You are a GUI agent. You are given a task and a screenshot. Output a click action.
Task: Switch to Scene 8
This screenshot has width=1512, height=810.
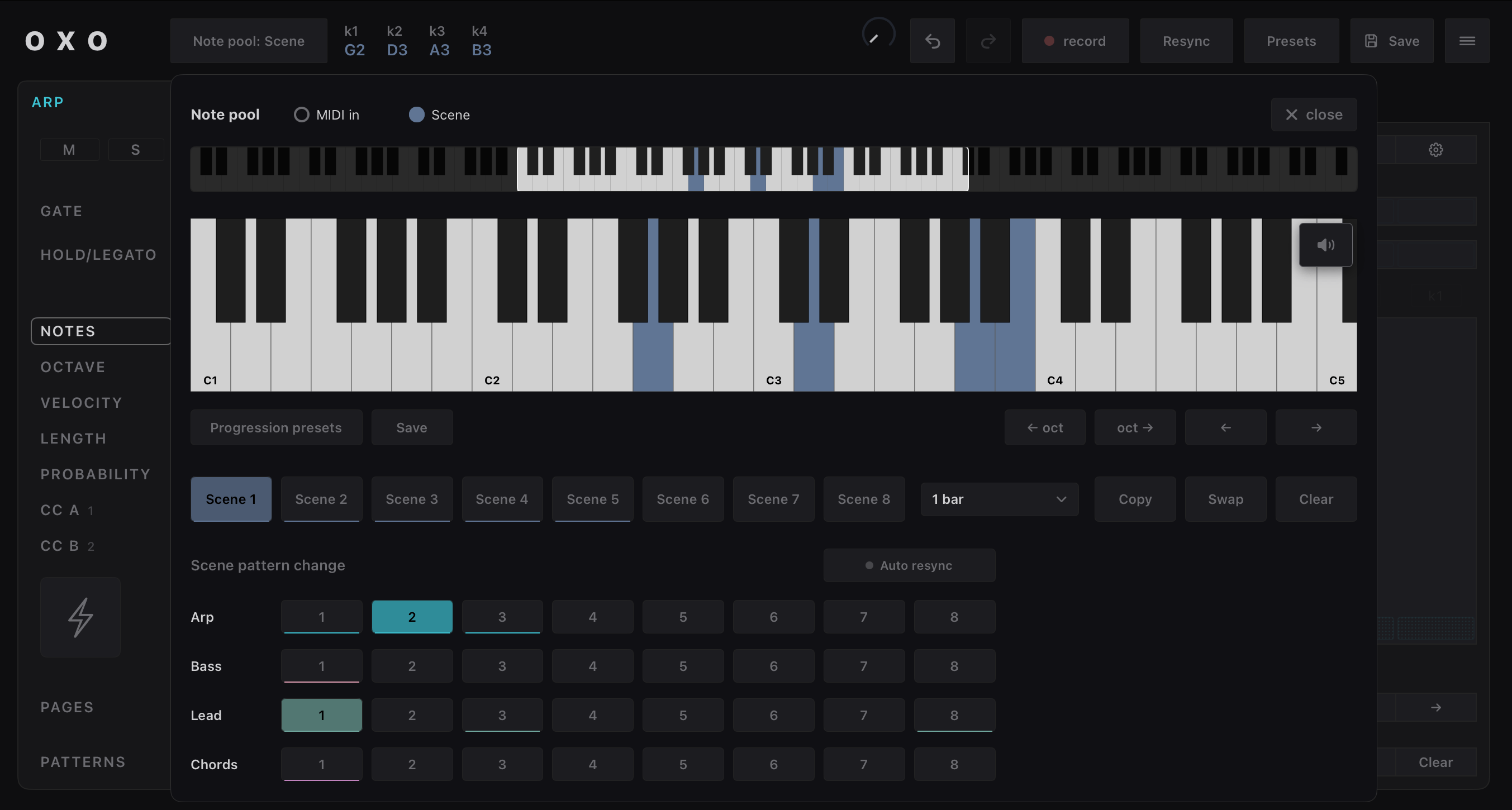[x=864, y=499]
